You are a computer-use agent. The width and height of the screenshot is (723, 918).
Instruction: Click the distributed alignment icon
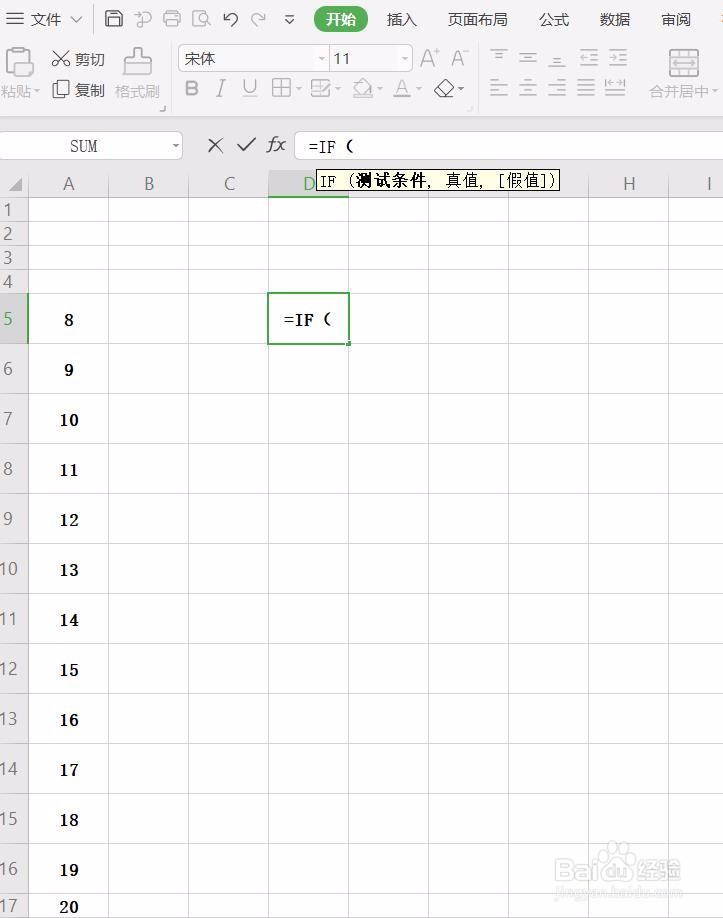pos(615,88)
